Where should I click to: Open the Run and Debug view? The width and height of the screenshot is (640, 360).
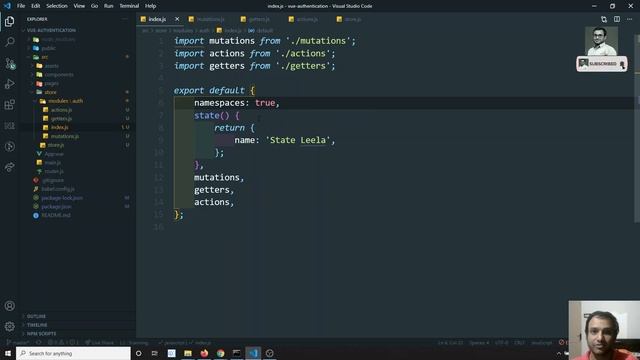[9, 84]
